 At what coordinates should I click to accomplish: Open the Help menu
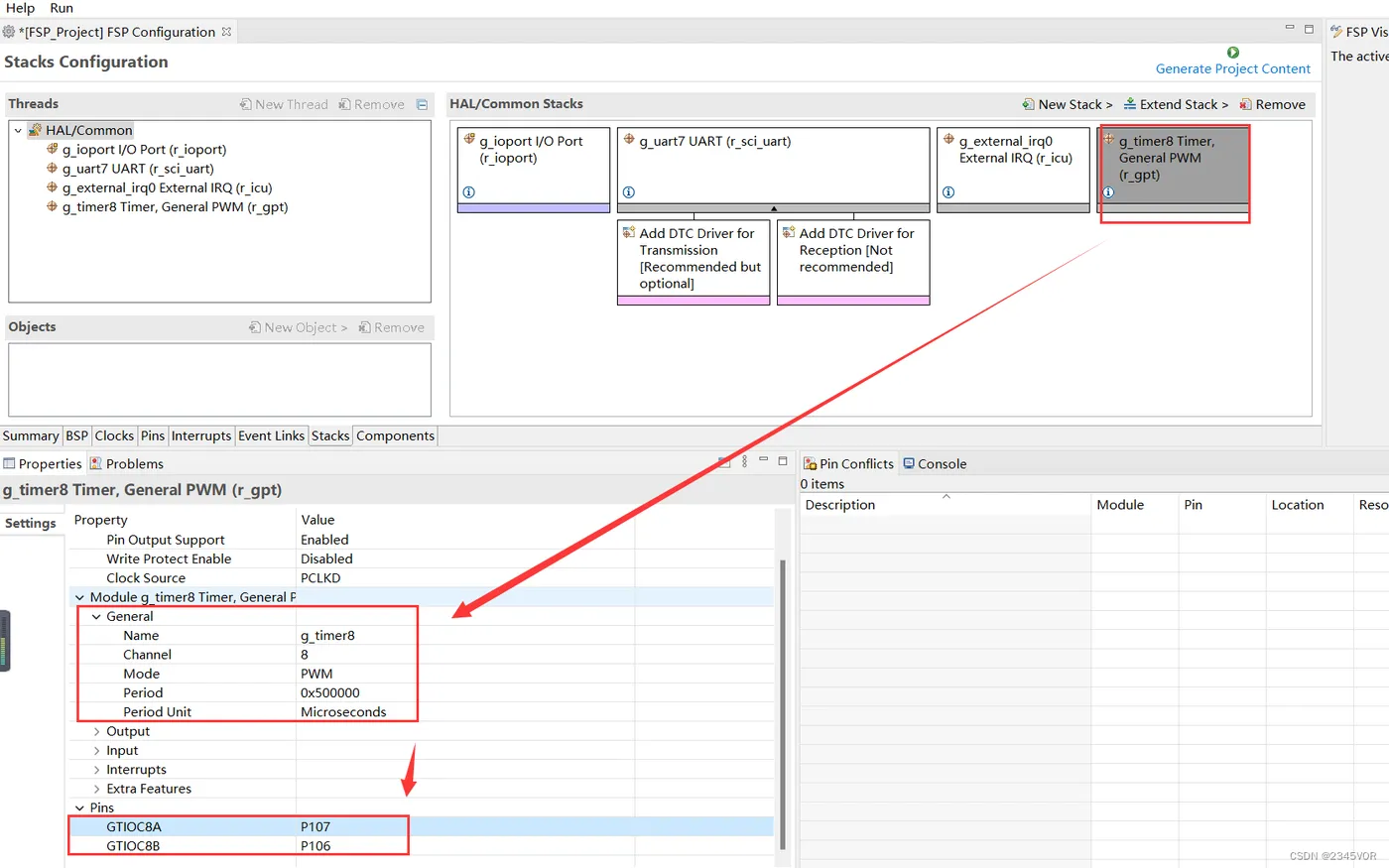[x=20, y=8]
